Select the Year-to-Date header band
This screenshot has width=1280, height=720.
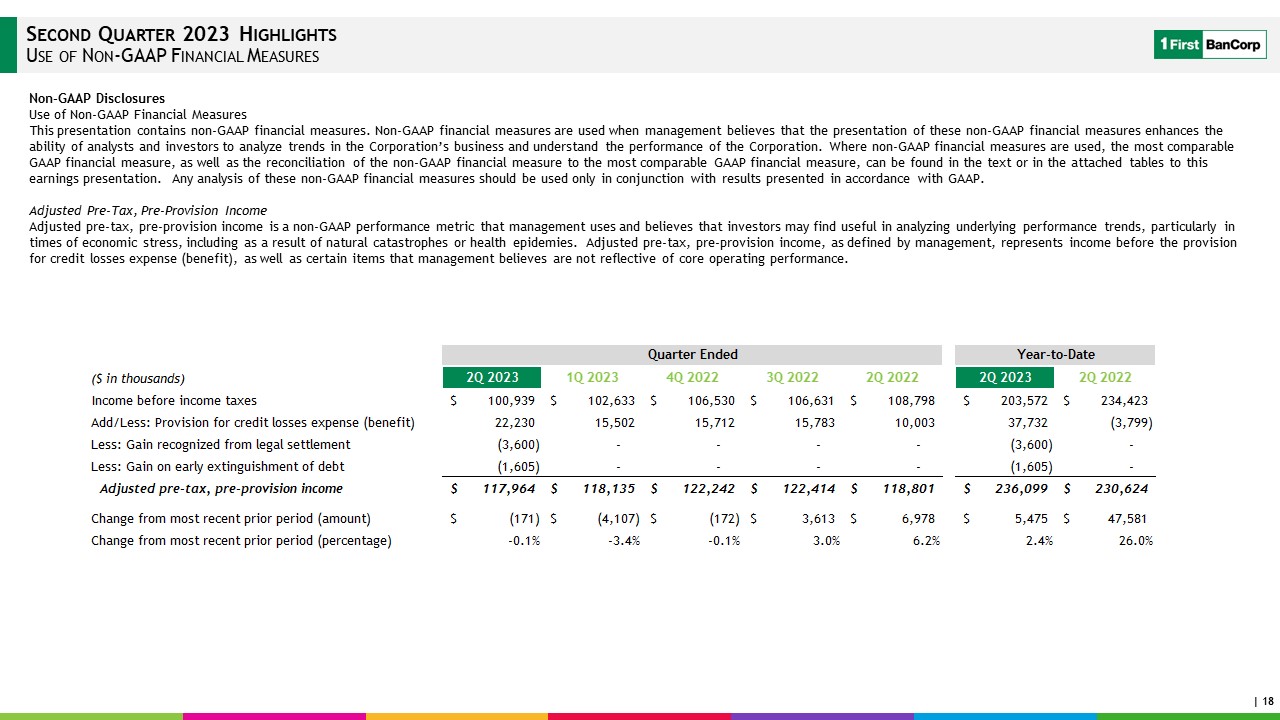click(1054, 355)
